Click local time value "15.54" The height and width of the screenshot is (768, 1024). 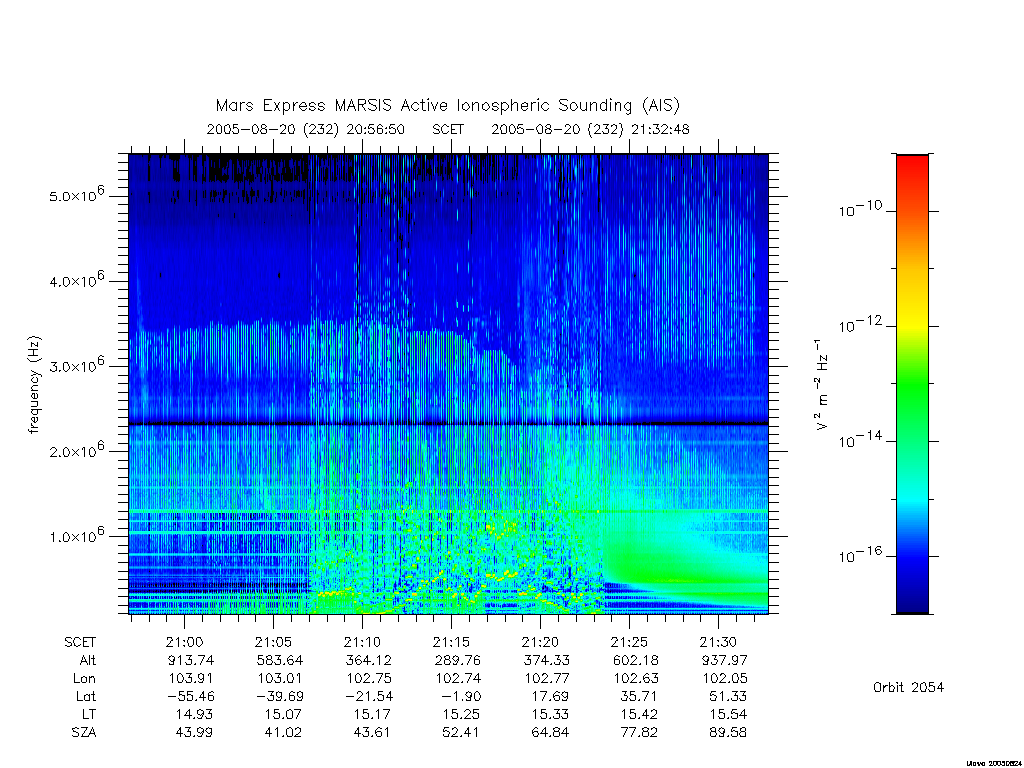pos(728,714)
